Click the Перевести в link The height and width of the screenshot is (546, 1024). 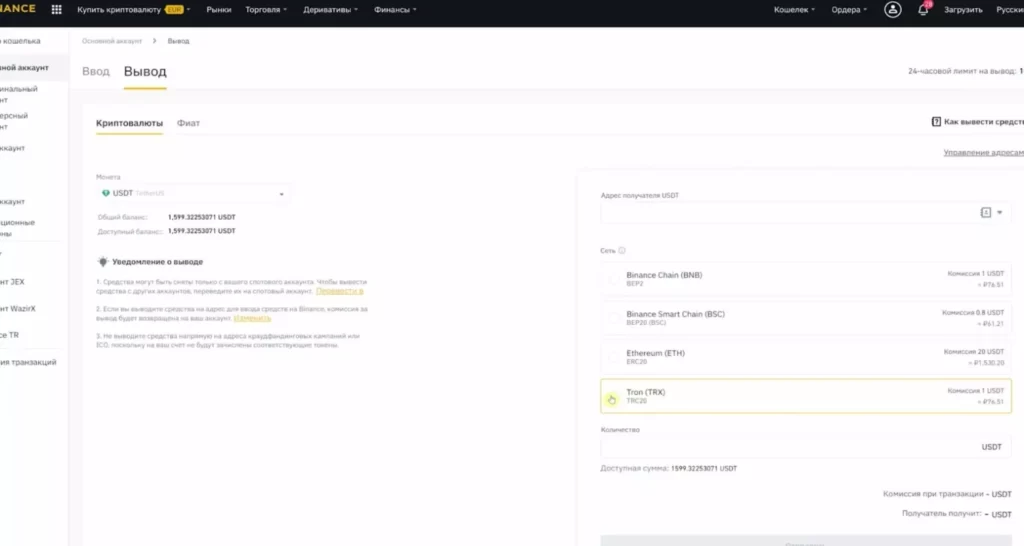coord(340,291)
